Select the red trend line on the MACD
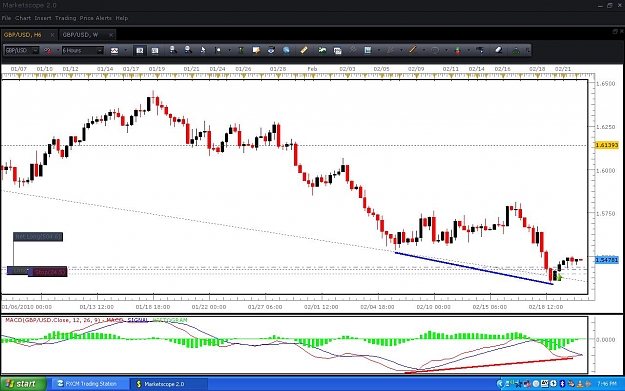The height and width of the screenshot is (391, 625). pos(489,365)
